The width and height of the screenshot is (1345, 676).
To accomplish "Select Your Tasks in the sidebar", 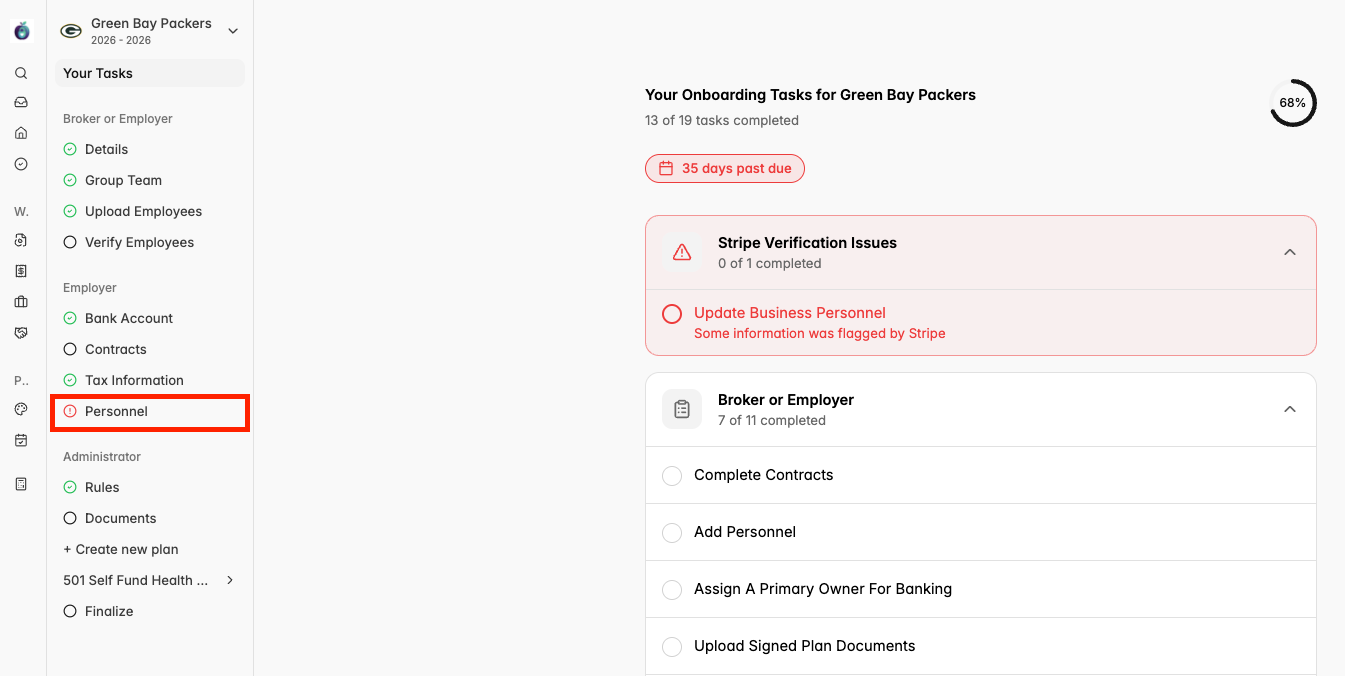I will coord(98,73).
